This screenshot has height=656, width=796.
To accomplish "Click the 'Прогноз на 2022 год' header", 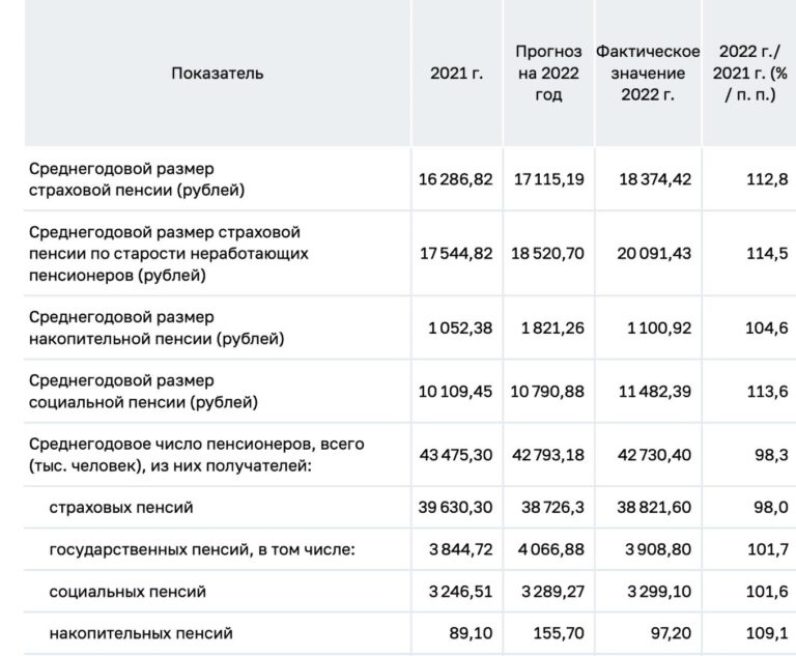I will click(x=548, y=73).
